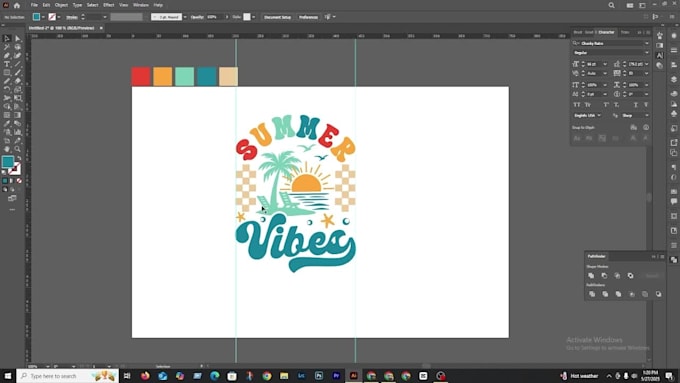Toggle Strikethrough in Character panel
The width and height of the screenshot is (680, 383).
click(x=646, y=105)
